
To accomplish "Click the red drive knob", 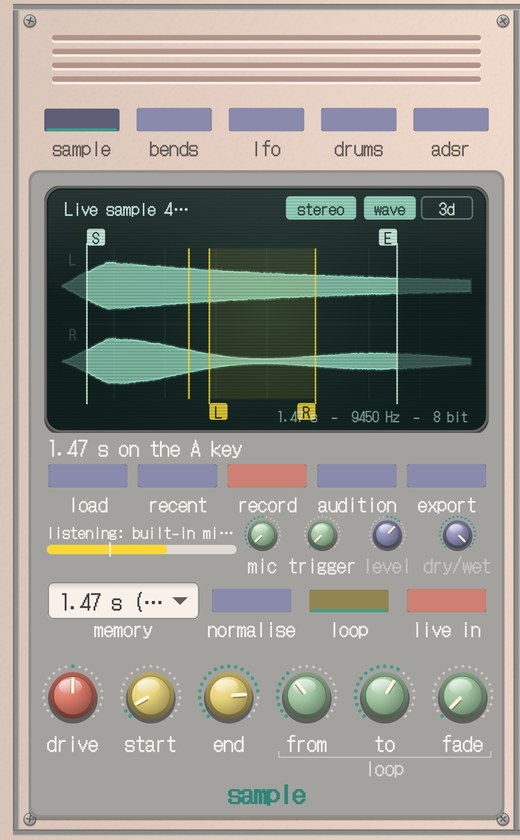I will [x=73, y=695].
